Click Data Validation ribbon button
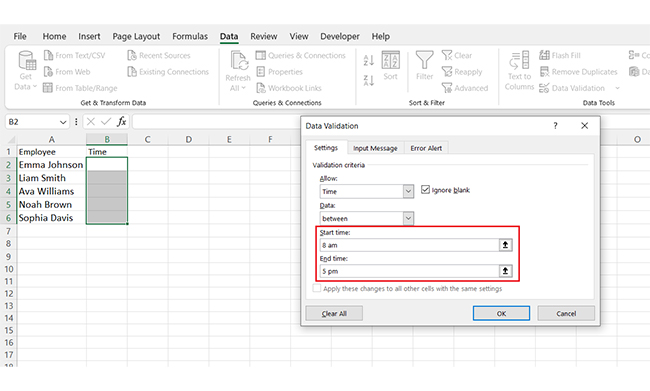This screenshot has width=650, height=391. point(572,88)
